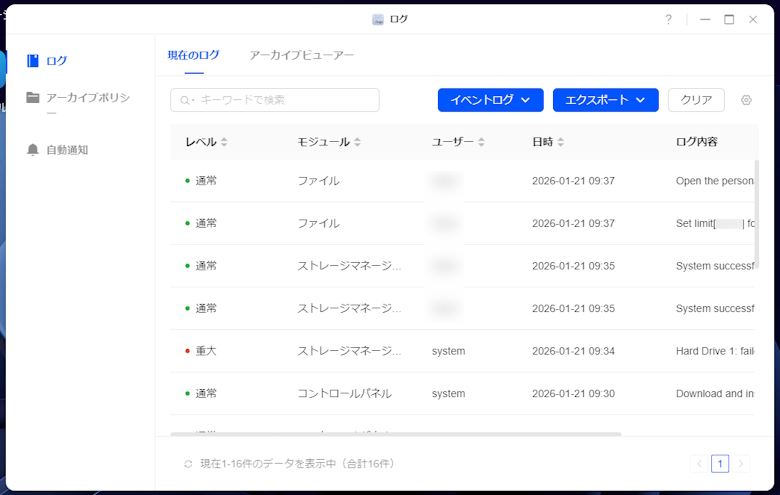Click the next page arrow

(x=741, y=464)
